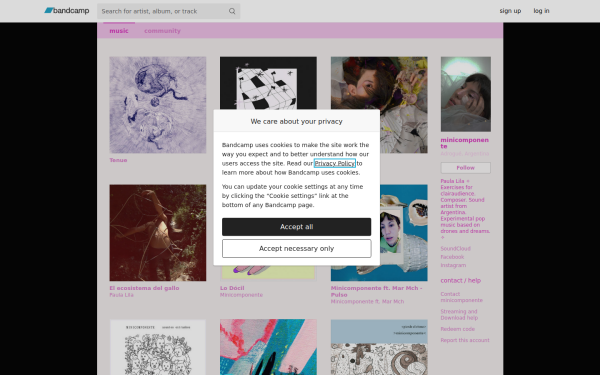
Task: Click the Paula Lila artist name under El ecosistema
Action: 121,295
